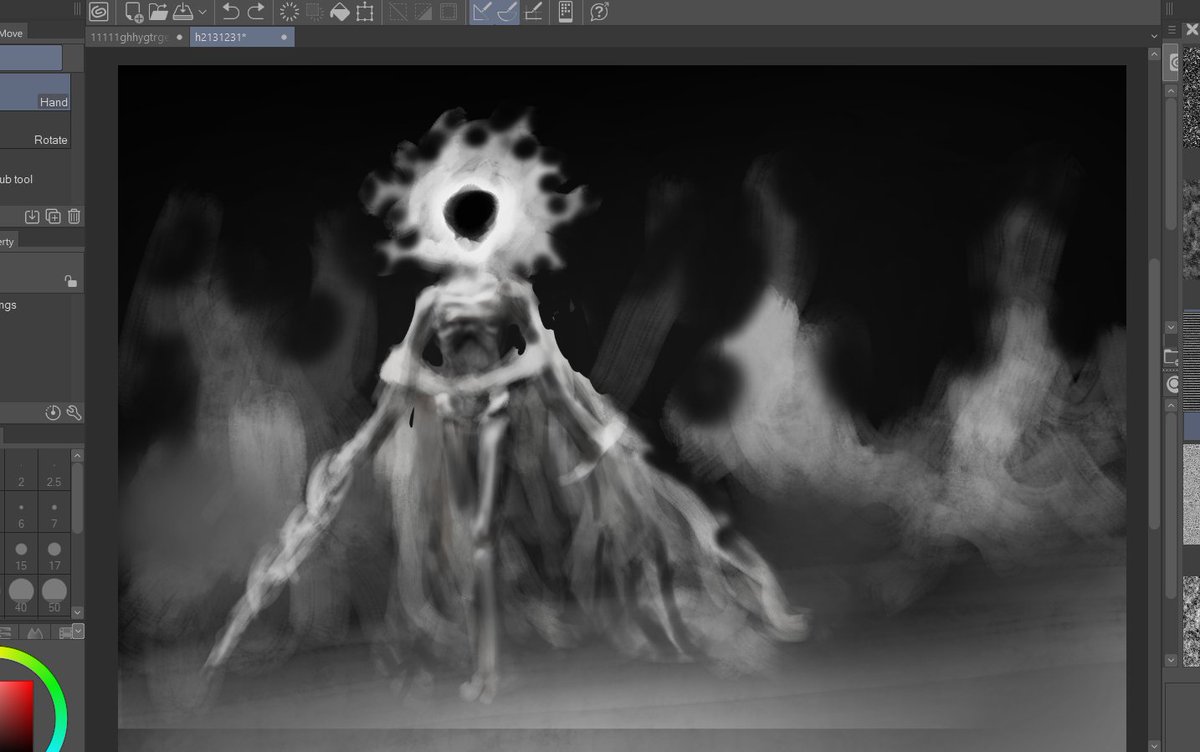This screenshot has width=1200, height=752.
Task: Click the invert selection icon
Action: (x=423, y=12)
